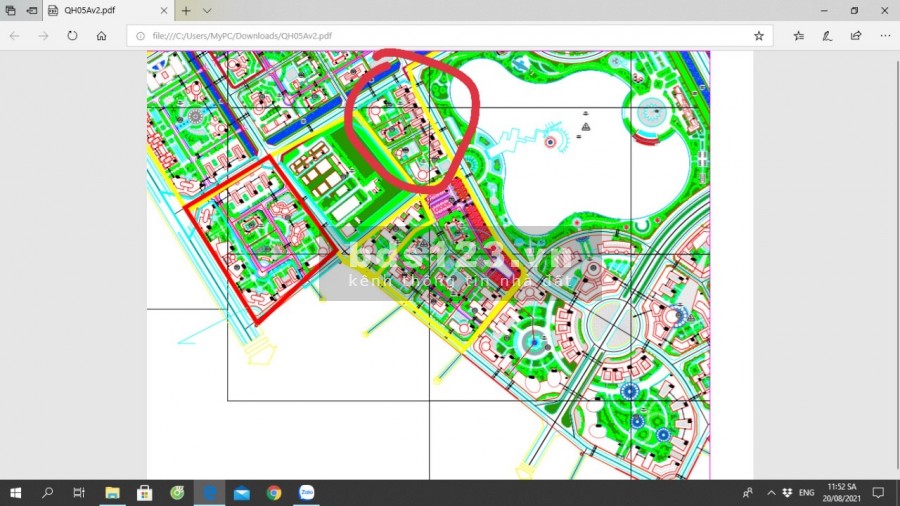Viewport: 900px width, 506px height.
Task: Change ENG input language
Action: 806,493
